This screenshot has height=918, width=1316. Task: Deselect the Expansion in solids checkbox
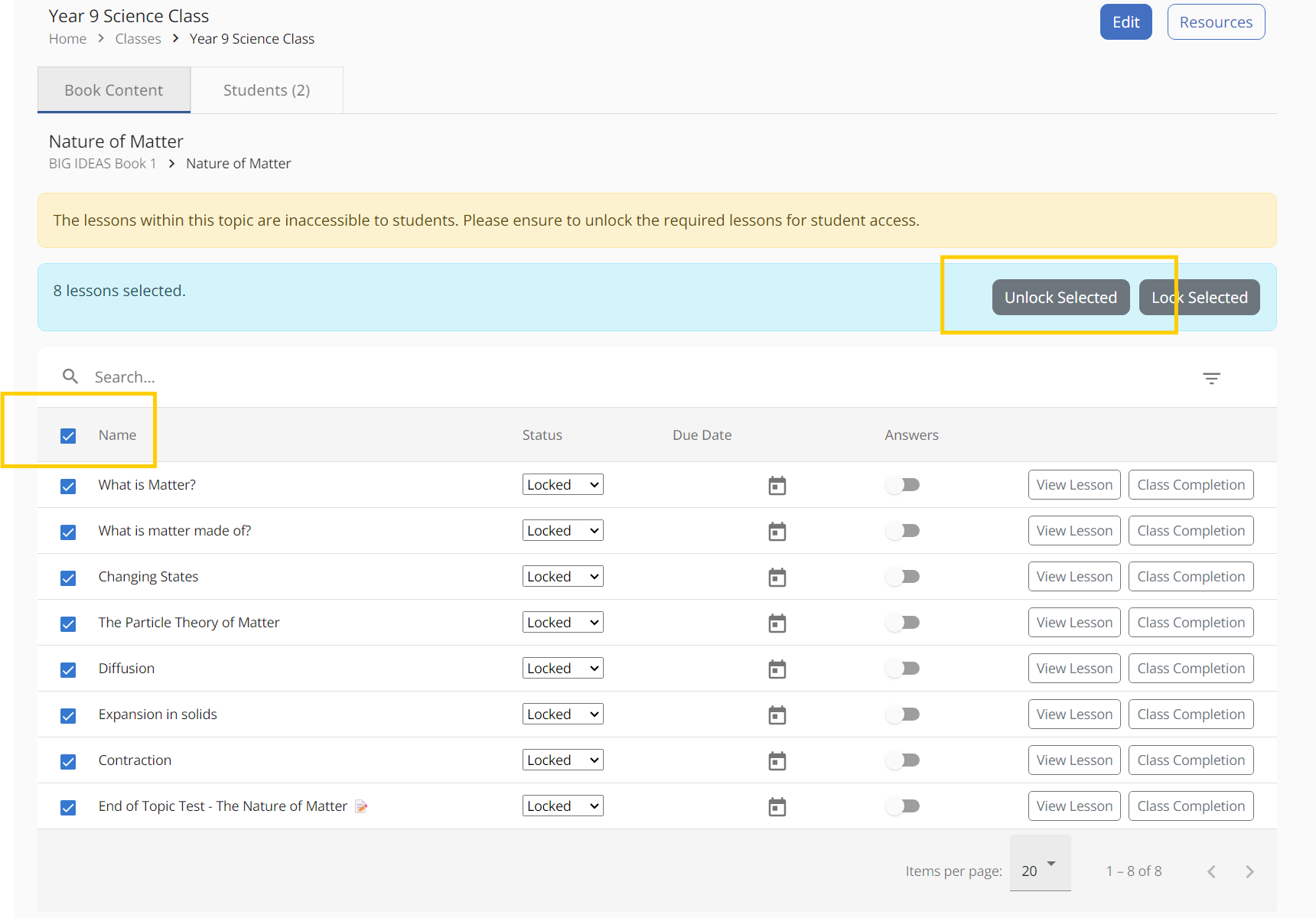[x=68, y=715]
